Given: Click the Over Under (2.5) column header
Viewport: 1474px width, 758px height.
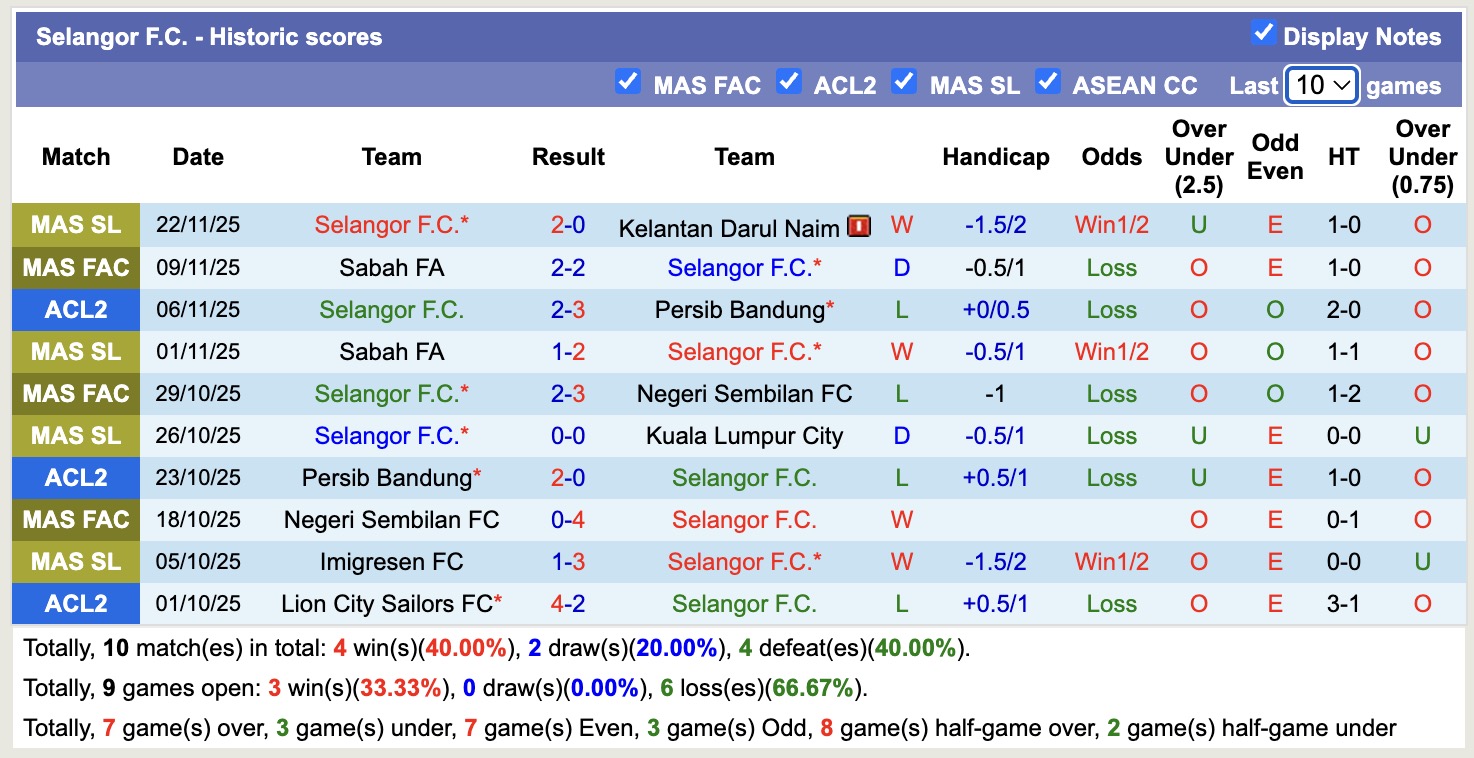Looking at the screenshot, I should tap(1198, 157).
